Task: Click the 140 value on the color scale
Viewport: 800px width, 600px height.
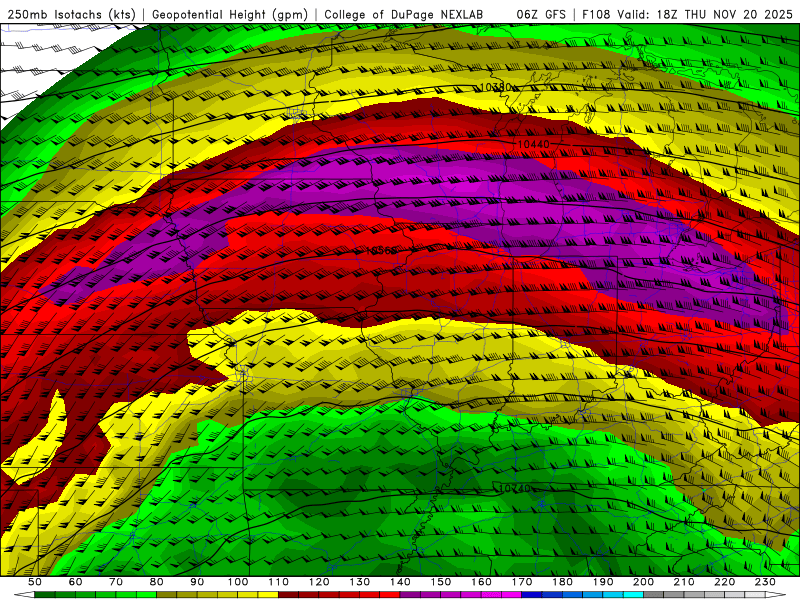Action: point(401,582)
